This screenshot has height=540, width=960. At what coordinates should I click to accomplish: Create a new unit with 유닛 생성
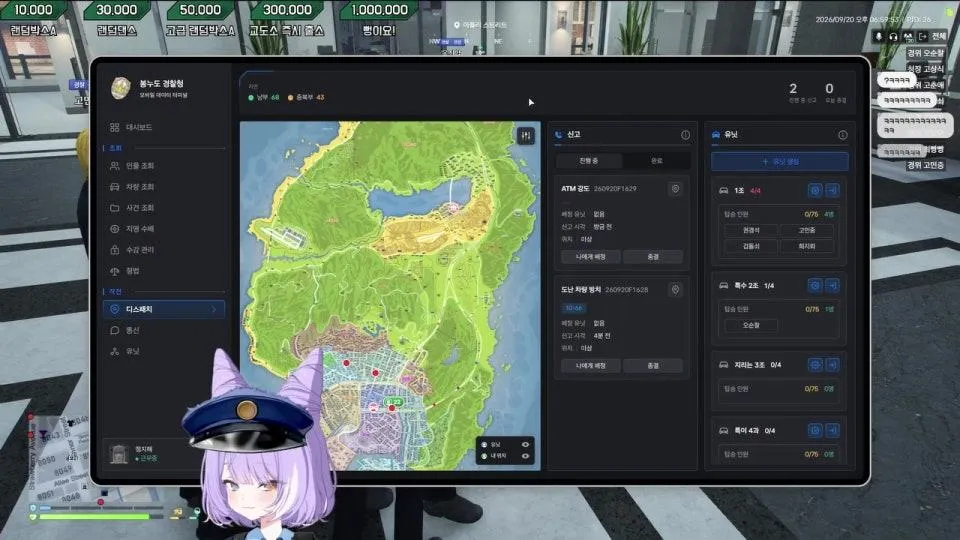(779, 162)
